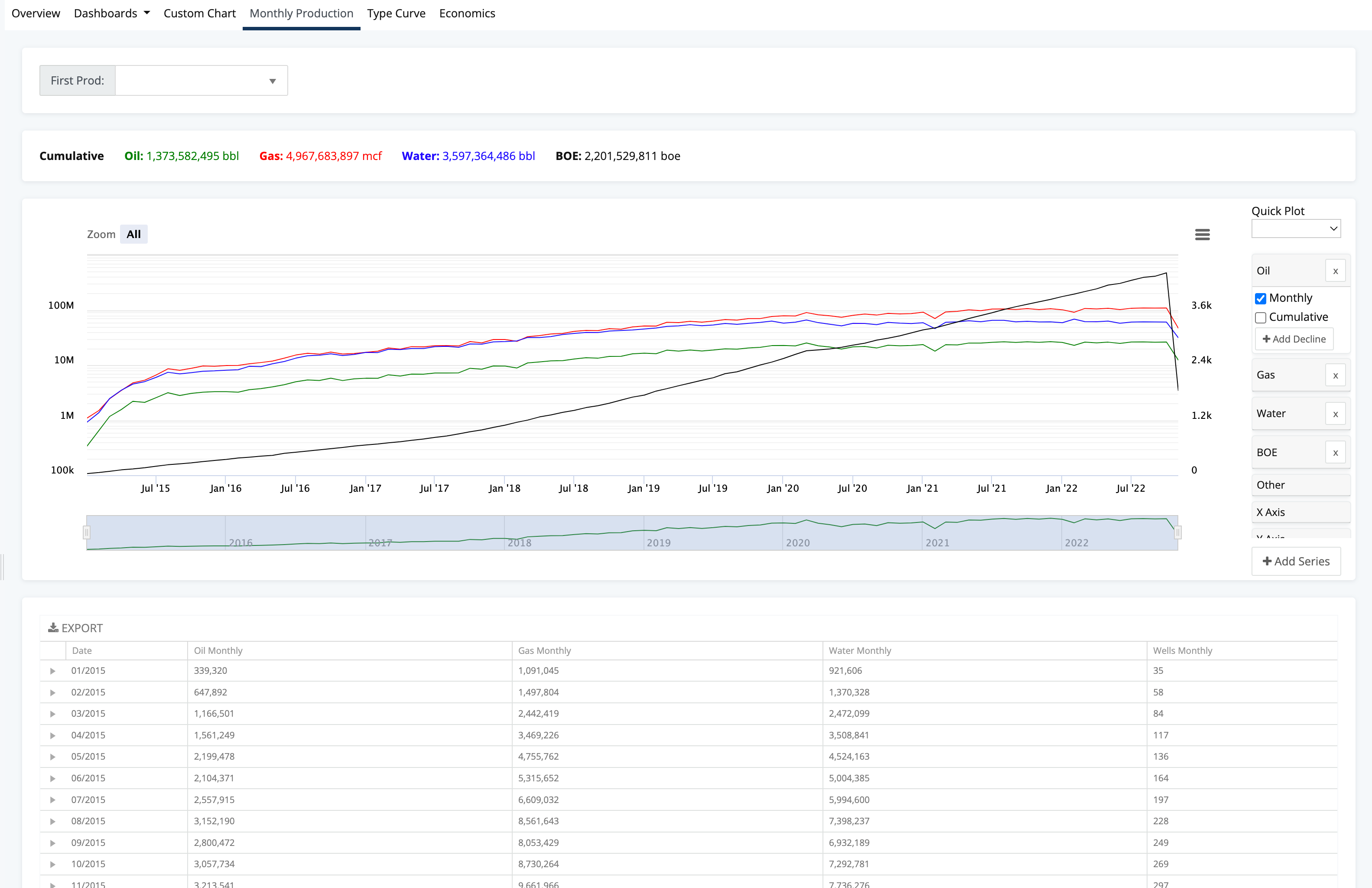This screenshot has height=888, width=1372.
Task: Expand the BOE series panel
Action: tap(1288, 453)
